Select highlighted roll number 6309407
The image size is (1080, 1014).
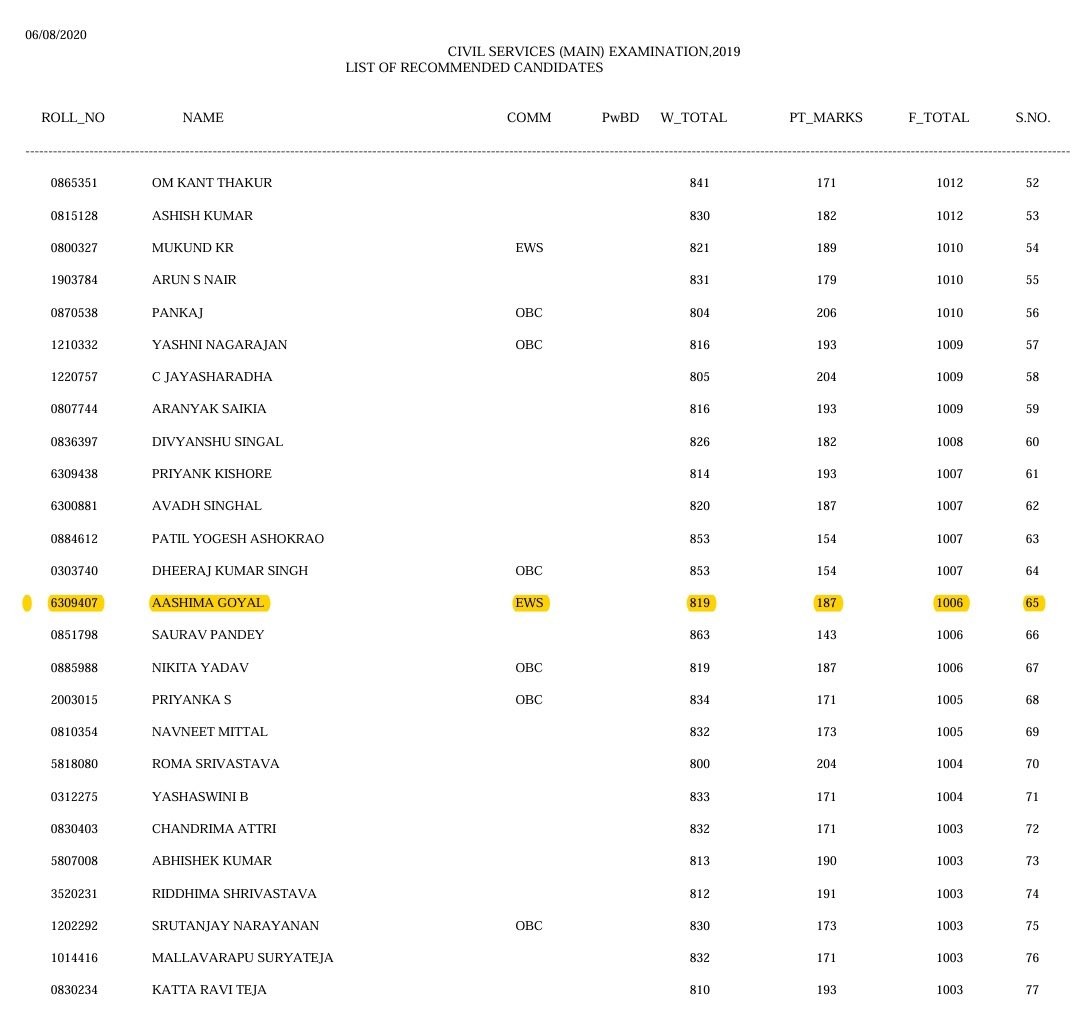(x=74, y=603)
